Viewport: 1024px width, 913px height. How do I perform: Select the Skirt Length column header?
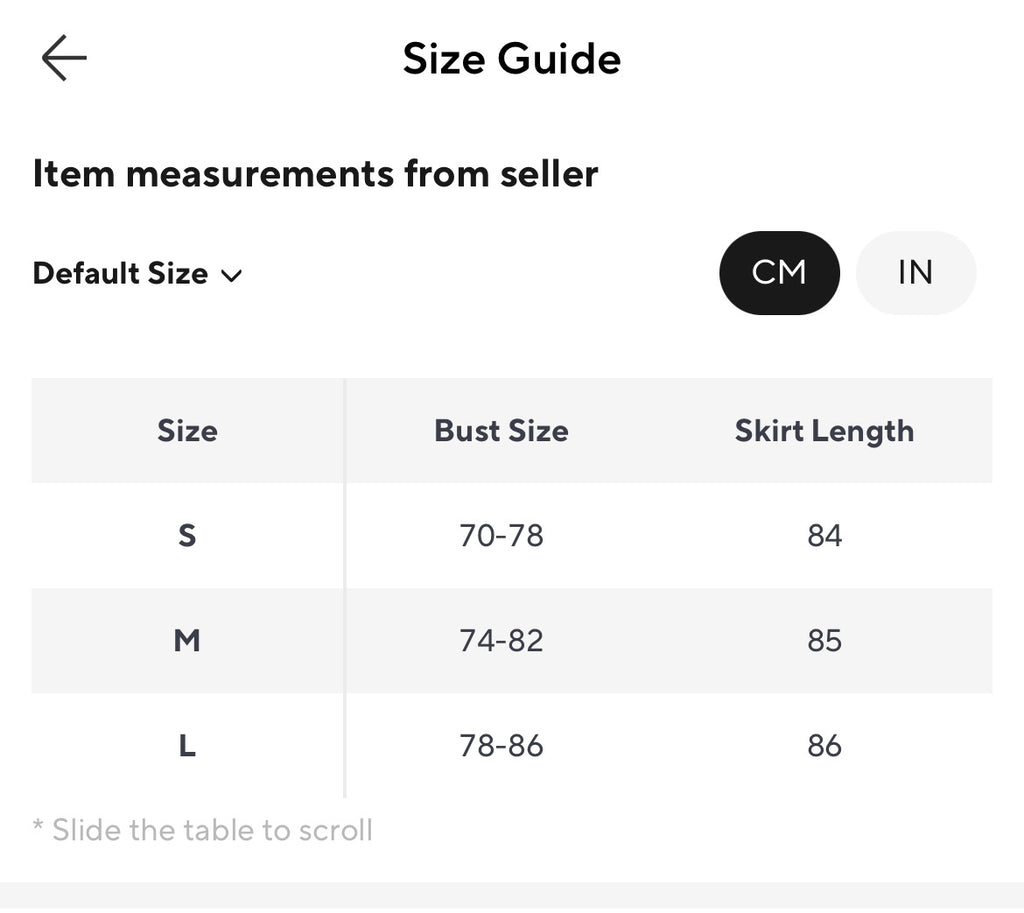[x=824, y=432]
